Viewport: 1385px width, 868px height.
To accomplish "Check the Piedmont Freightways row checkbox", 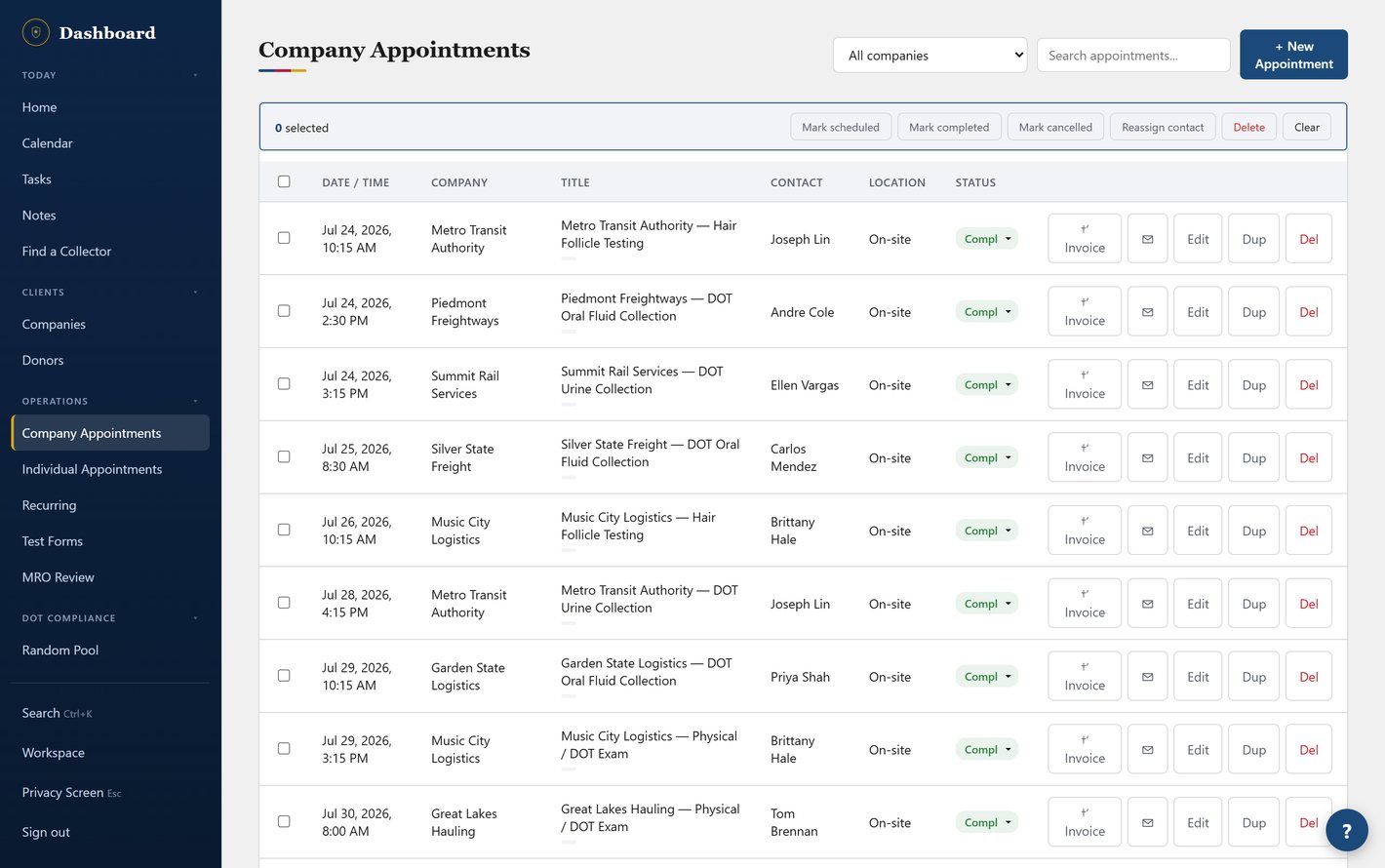I will [x=284, y=311].
